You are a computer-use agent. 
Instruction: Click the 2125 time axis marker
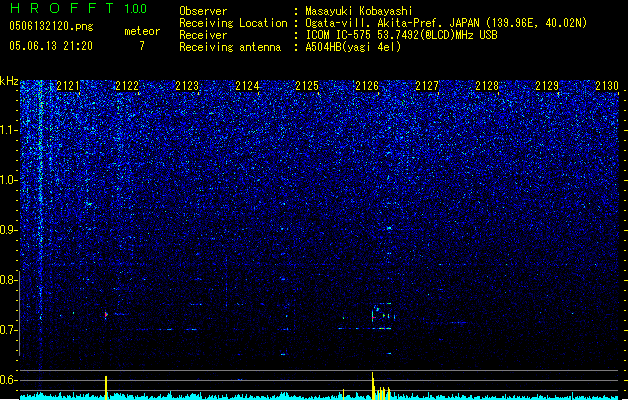(x=307, y=86)
